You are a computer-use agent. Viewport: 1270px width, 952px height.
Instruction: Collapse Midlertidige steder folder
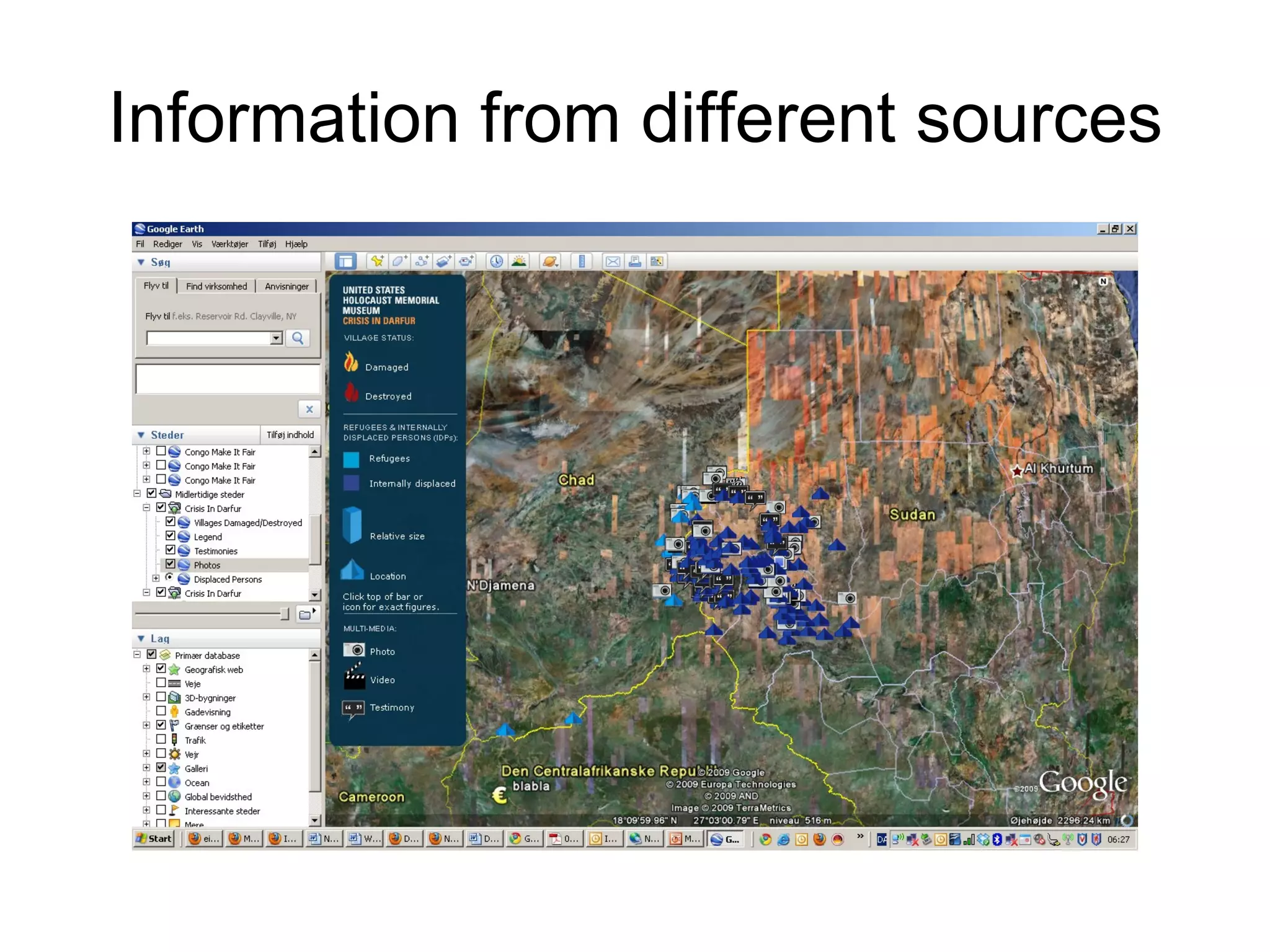coord(137,494)
